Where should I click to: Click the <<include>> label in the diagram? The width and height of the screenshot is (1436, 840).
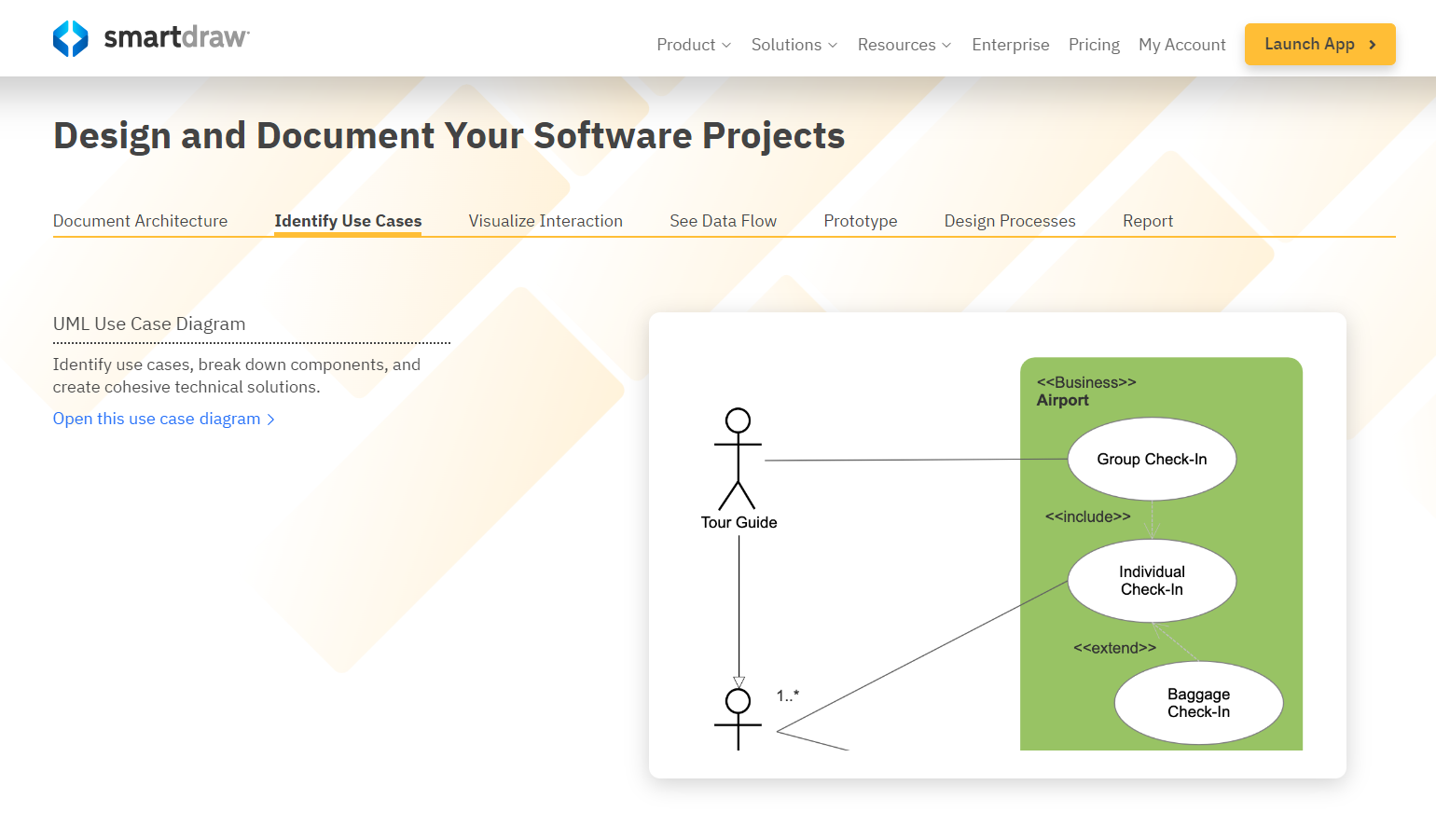coord(1087,516)
